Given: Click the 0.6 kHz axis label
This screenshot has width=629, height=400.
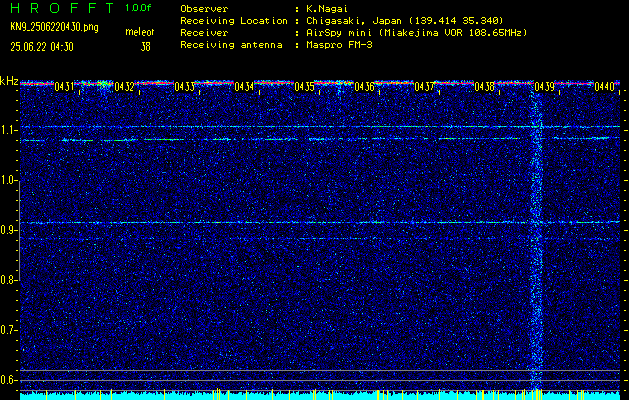Looking at the screenshot, I should tap(9, 380).
